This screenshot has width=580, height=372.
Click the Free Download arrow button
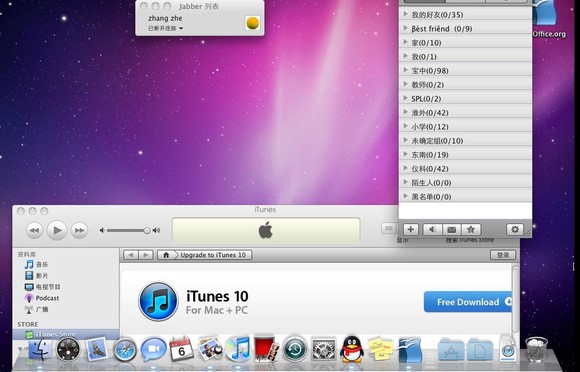click(468, 302)
